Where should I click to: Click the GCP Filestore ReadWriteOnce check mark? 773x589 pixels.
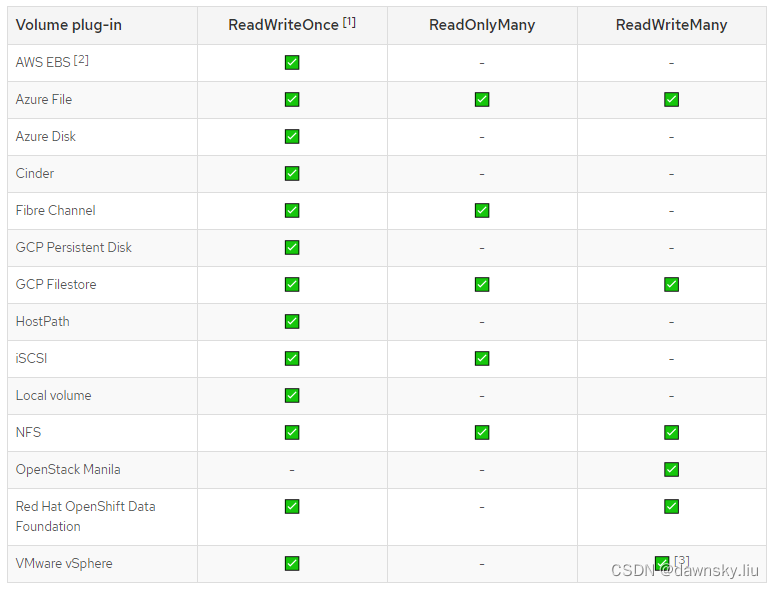(x=292, y=284)
